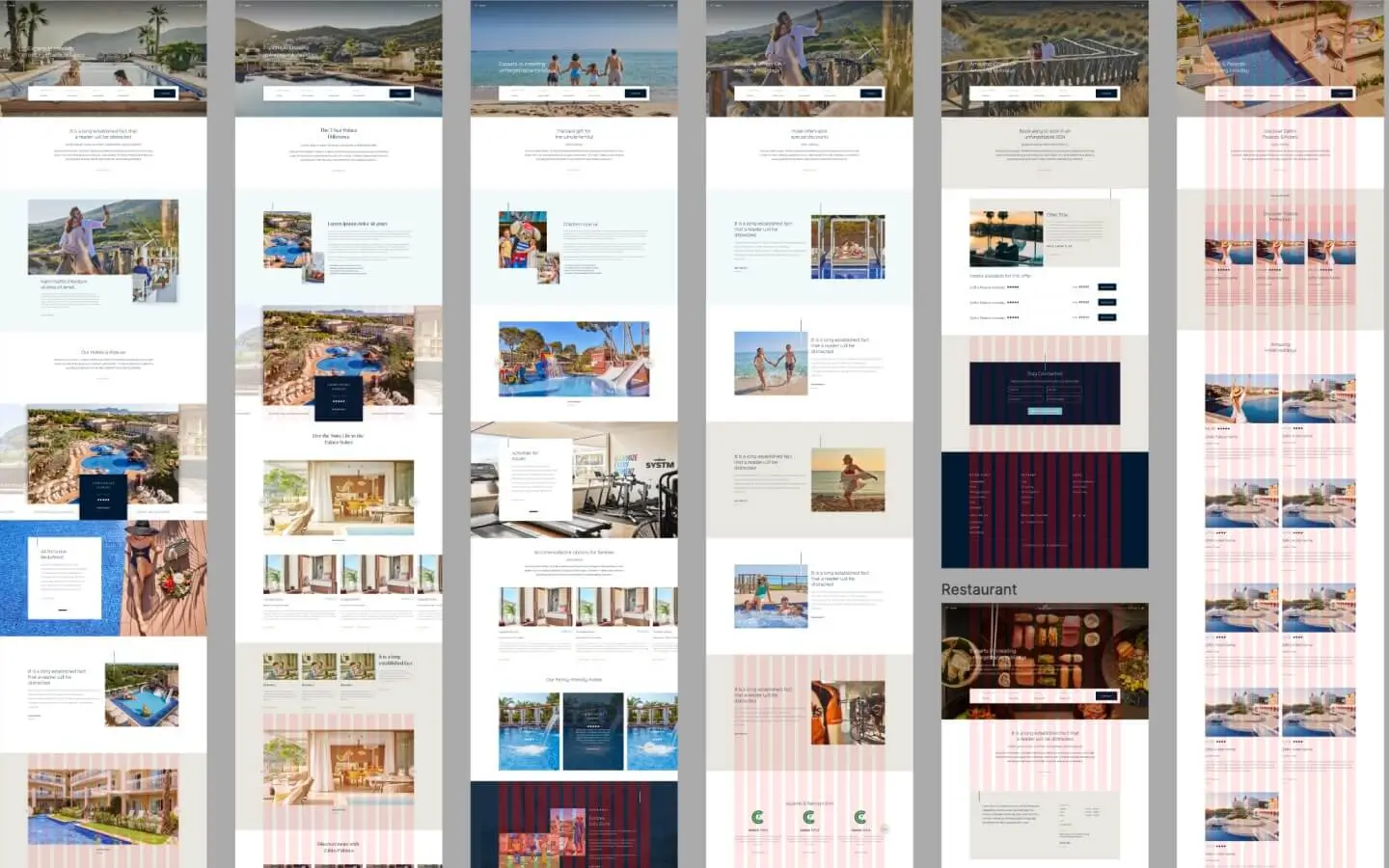Click the third dark booking button in hotel list

(1106, 316)
